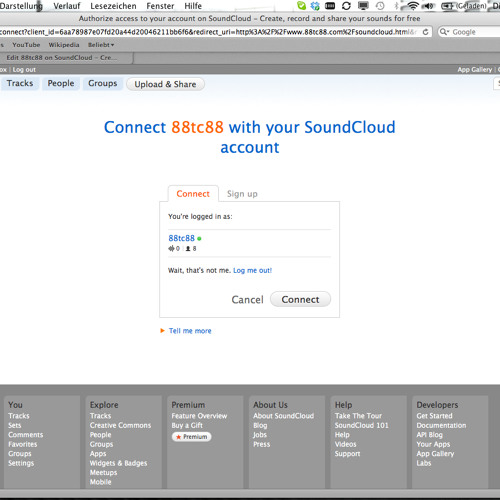Click the search magnifier icon in Google field
This screenshot has width=500, height=500.
point(444,32)
